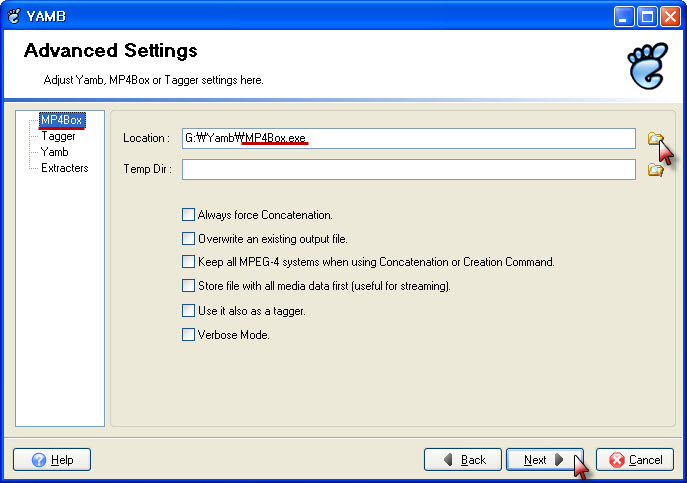Image resolution: width=687 pixels, height=483 pixels.
Task: Click the red X Cancel icon
Action: pos(617,460)
